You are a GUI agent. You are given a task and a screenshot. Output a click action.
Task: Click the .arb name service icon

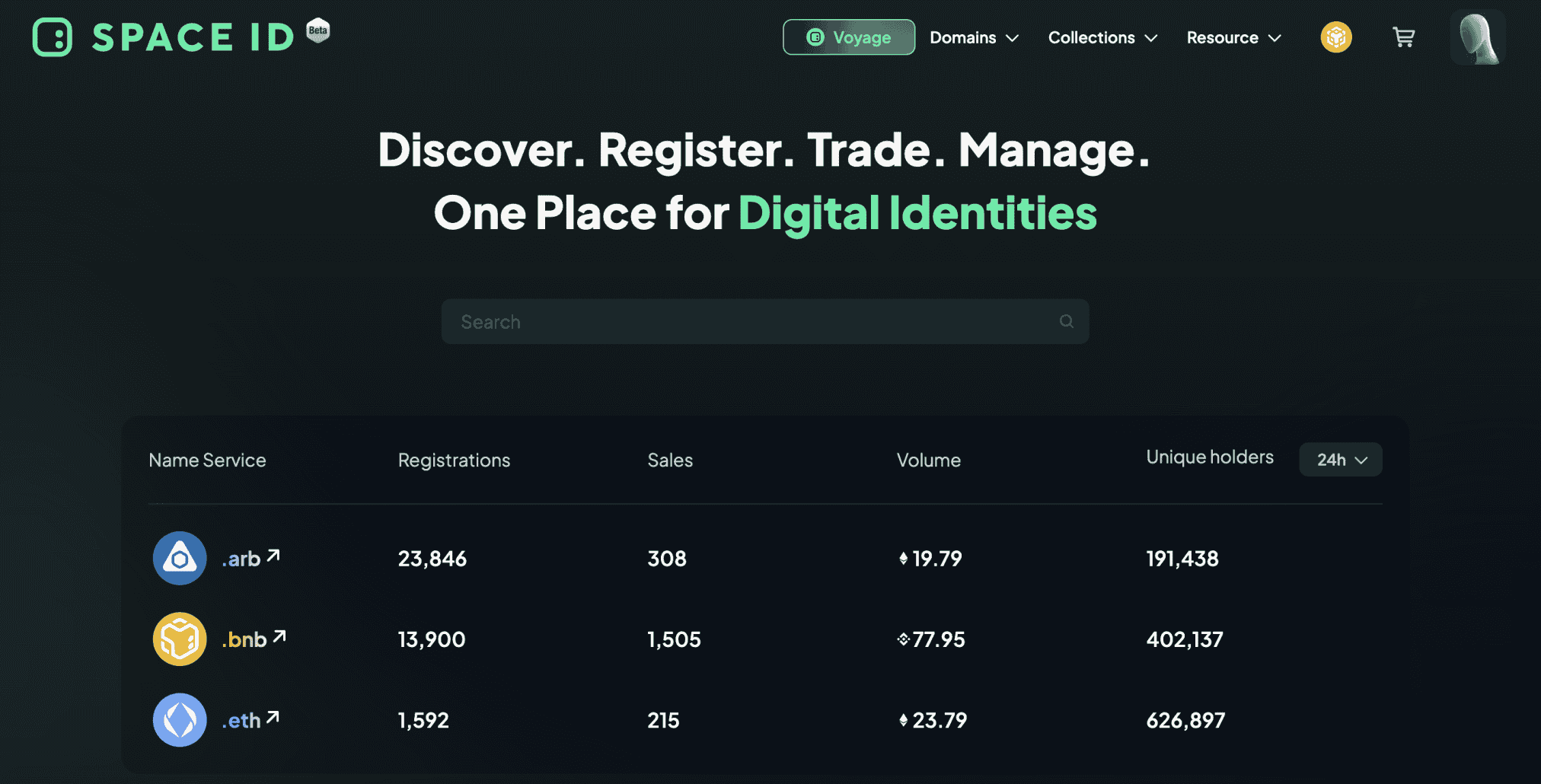pos(180,558)
